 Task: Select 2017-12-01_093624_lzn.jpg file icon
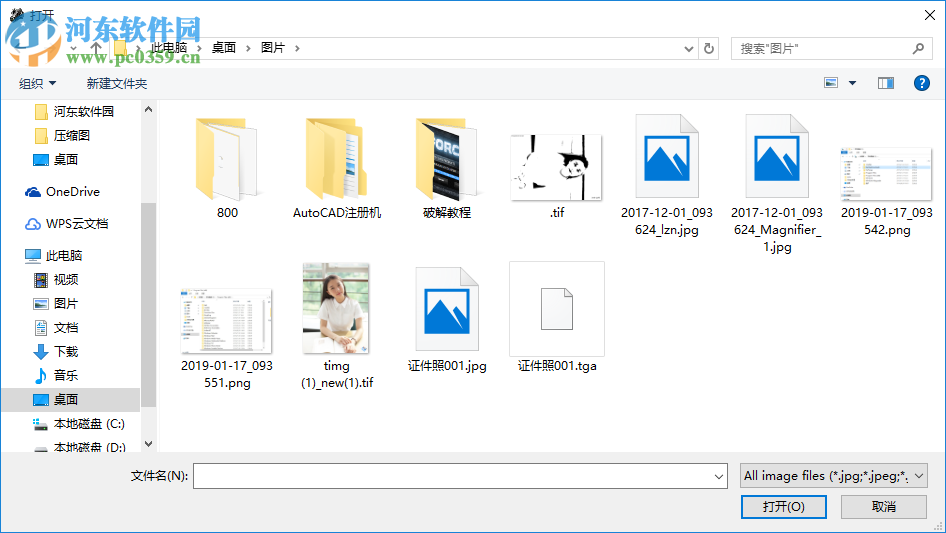667,156
